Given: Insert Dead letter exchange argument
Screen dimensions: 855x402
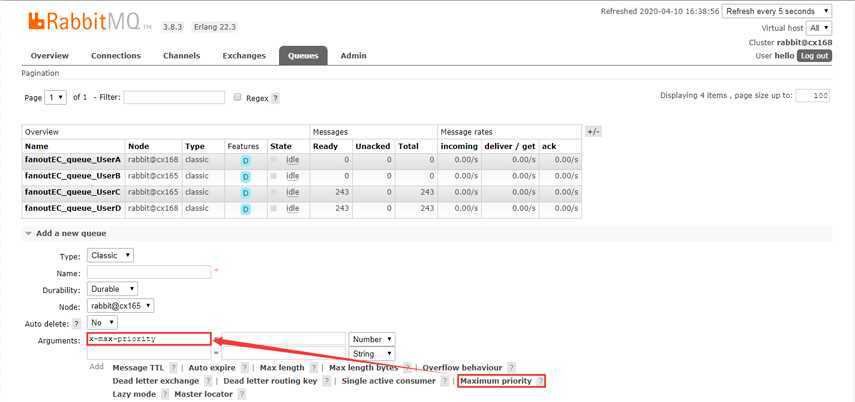Looking at the screenshot, I should (x=155, y=381).
